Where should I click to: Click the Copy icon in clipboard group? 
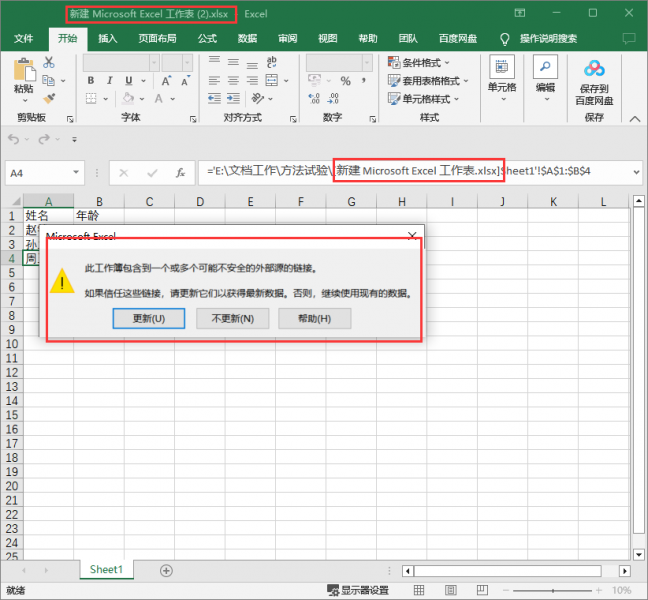(49, 80)
